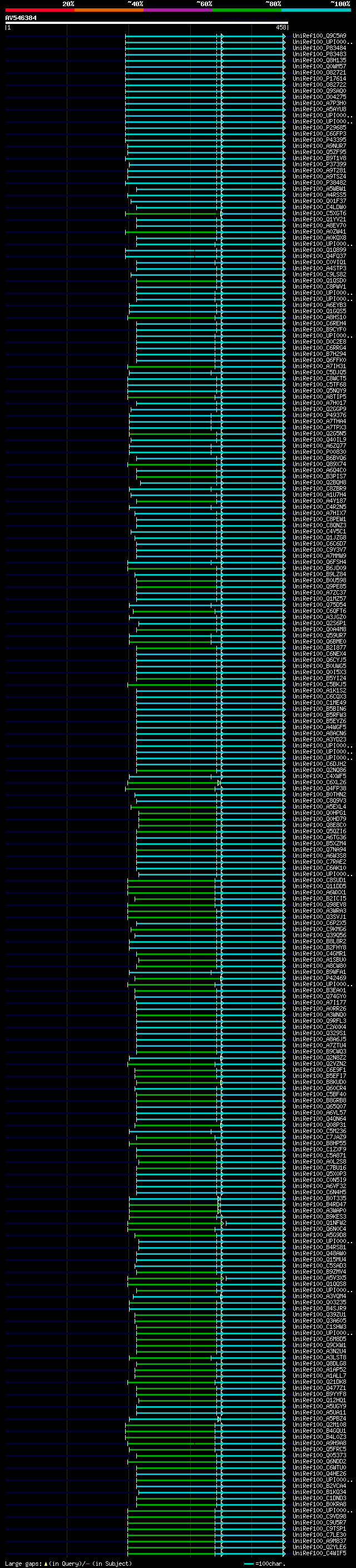Viewport: 356px width, 1568px height.
Task: Click hit label UniRef100_Q8E8C0
Action: tap(319, 825)
